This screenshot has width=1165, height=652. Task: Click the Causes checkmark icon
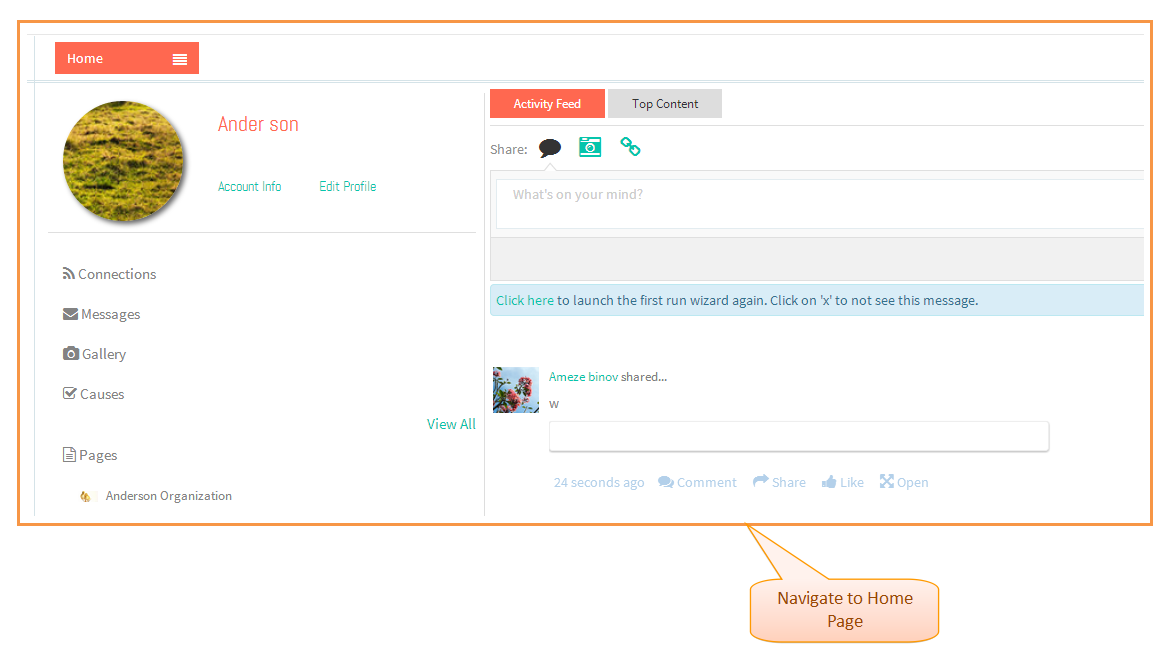(x=70, y=393)
